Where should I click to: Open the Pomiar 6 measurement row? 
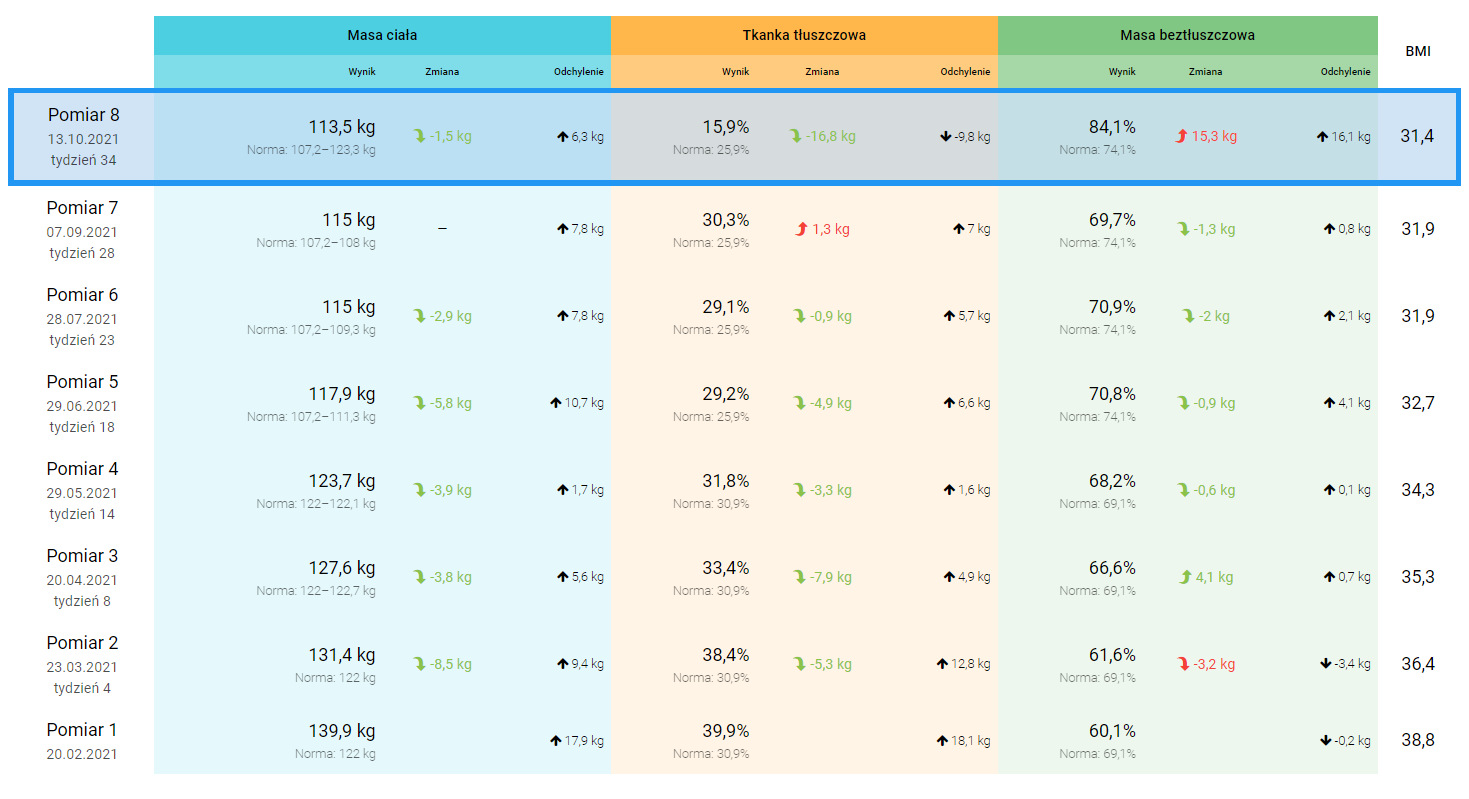[x=734, y=316]
